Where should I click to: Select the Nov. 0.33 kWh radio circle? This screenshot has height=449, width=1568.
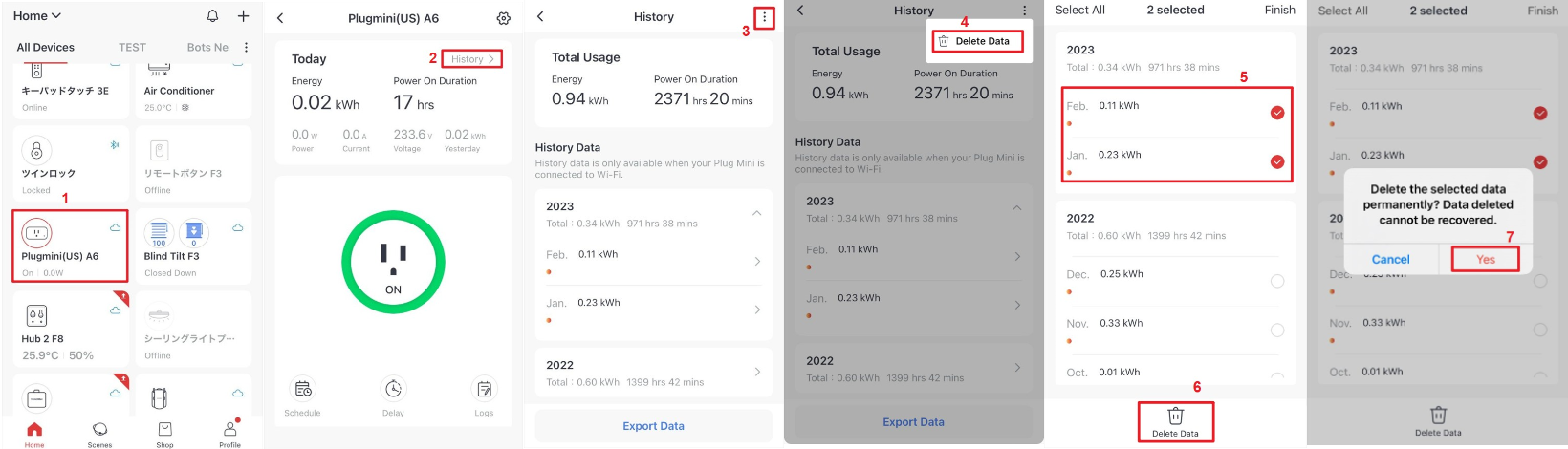pyautogui.click(x=1277, y=330)
